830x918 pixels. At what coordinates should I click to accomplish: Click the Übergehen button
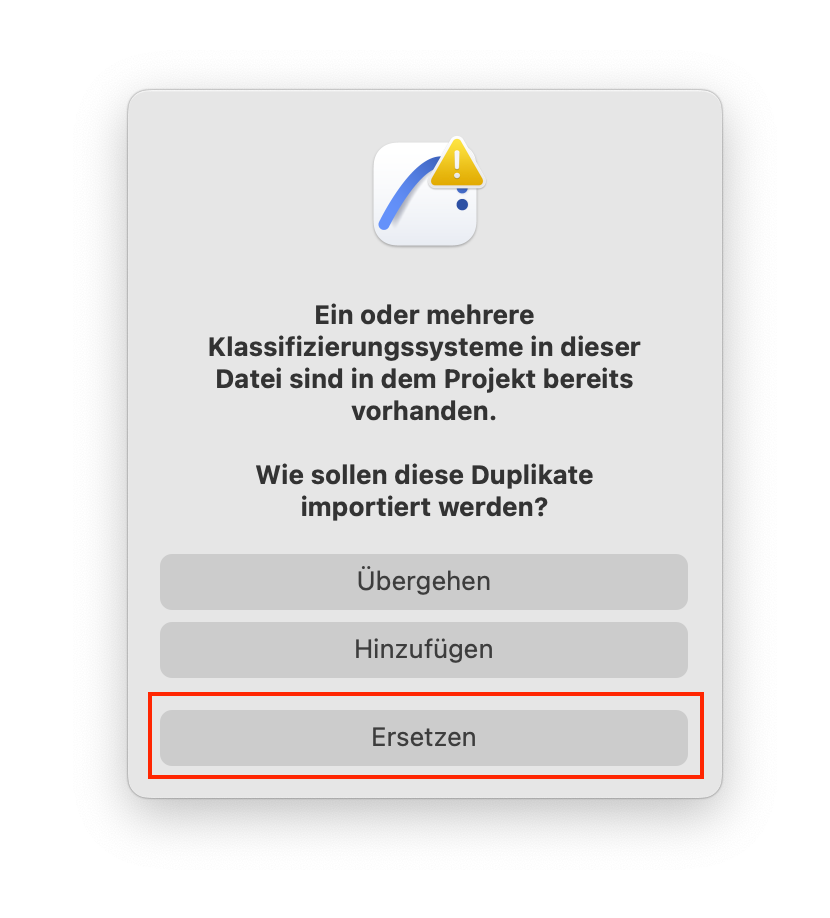pyautogui.click(x=424, y=581)
